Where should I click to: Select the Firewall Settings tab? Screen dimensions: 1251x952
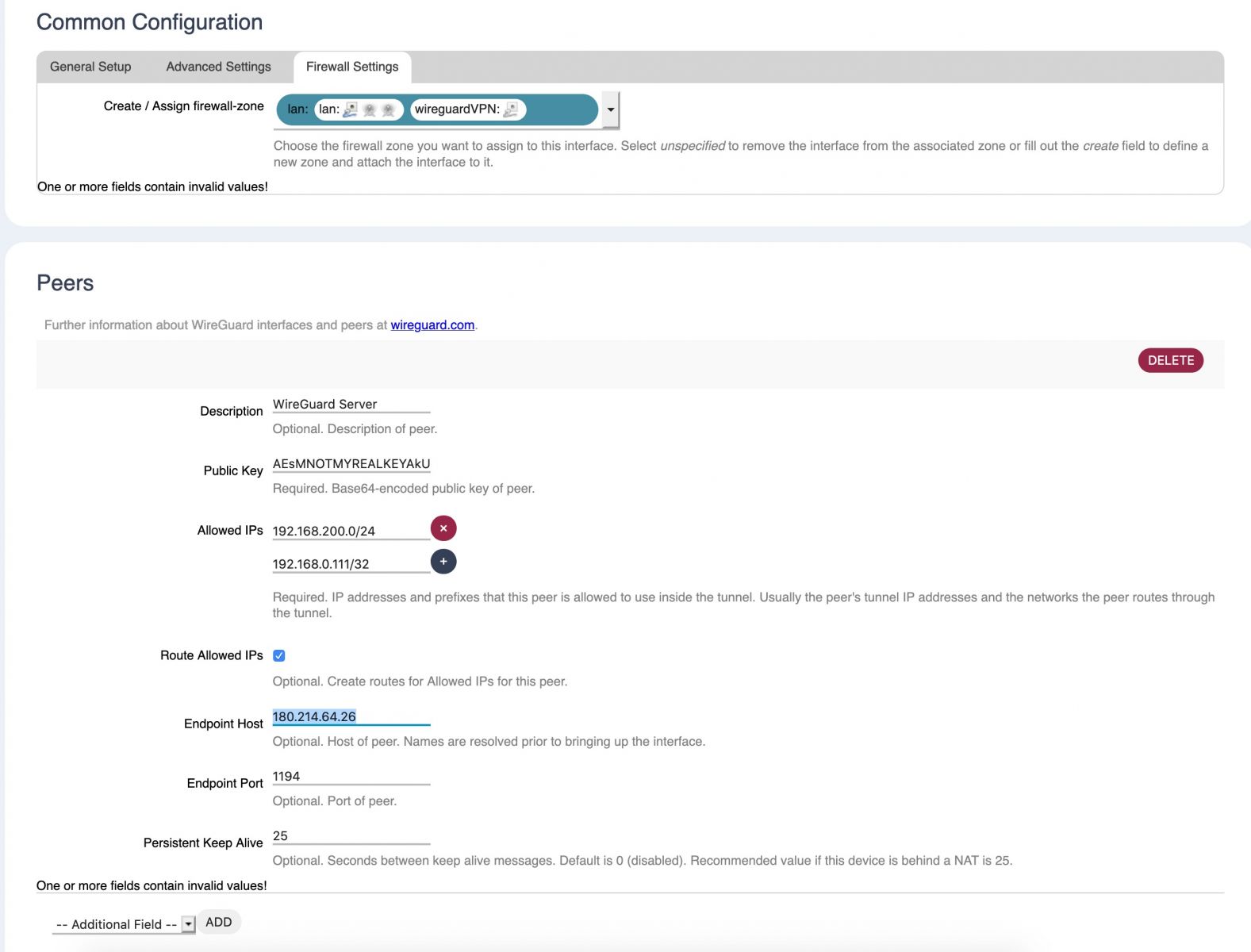(x=352, y=67)
